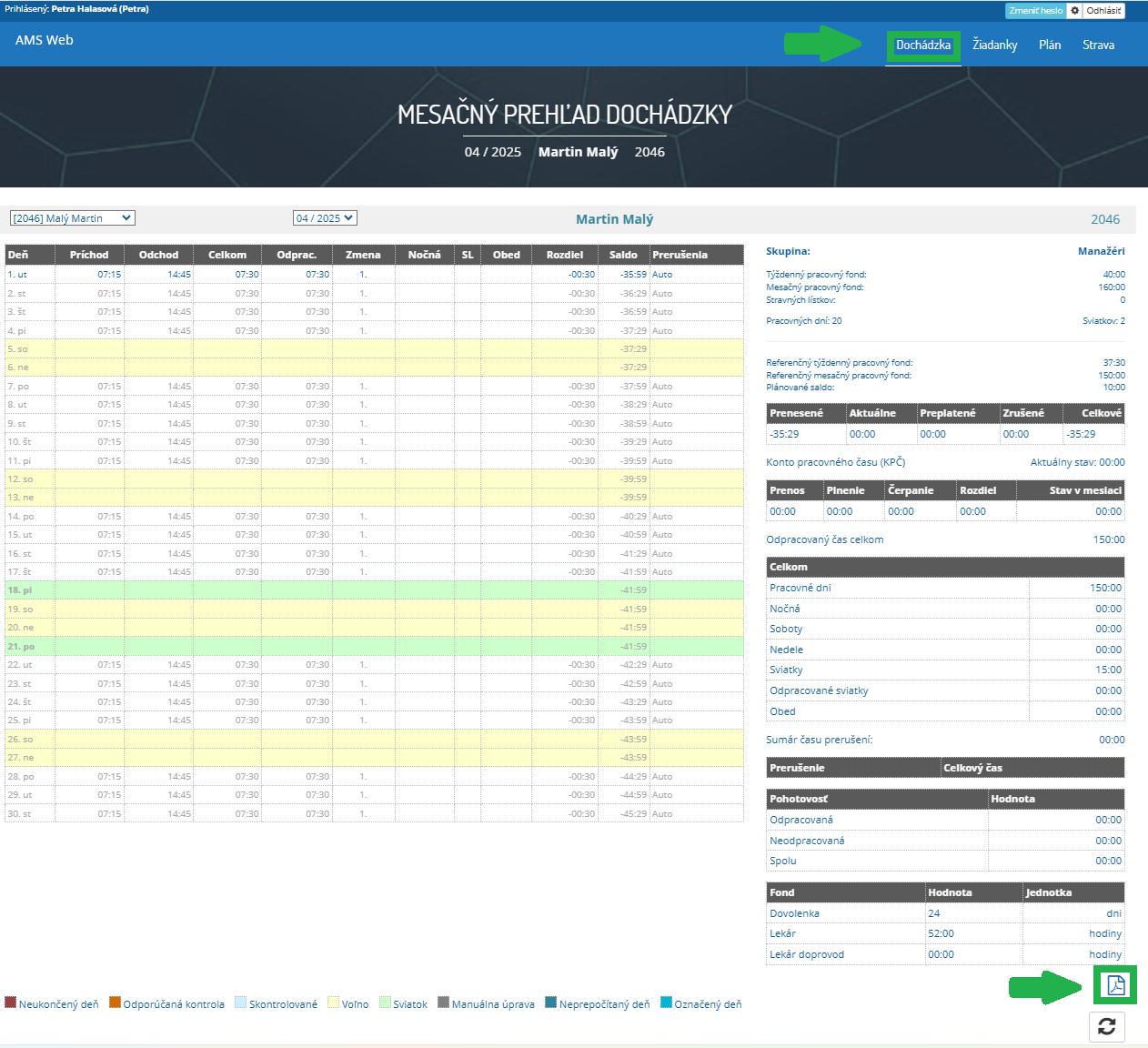
Task: Click the Sviatok green legend square
Action: click(386, 1003)
